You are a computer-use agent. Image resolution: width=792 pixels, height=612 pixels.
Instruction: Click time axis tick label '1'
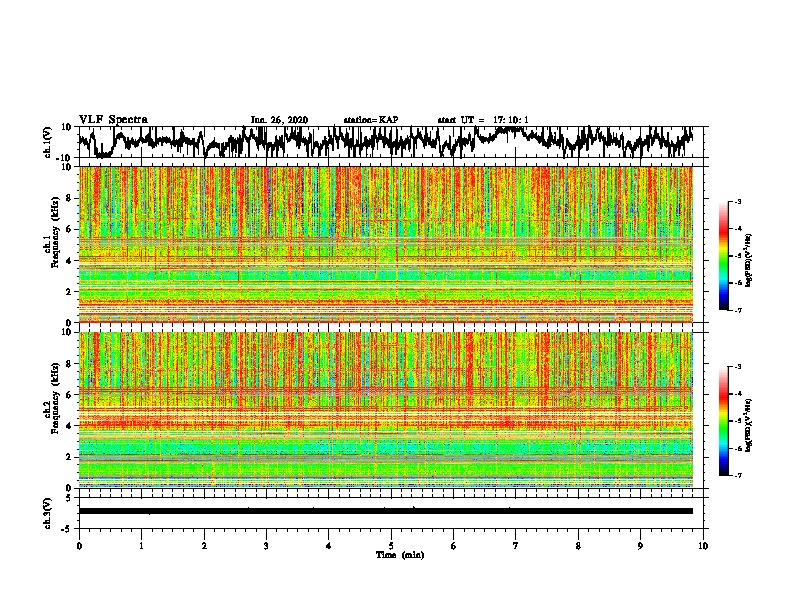point(141,546)
